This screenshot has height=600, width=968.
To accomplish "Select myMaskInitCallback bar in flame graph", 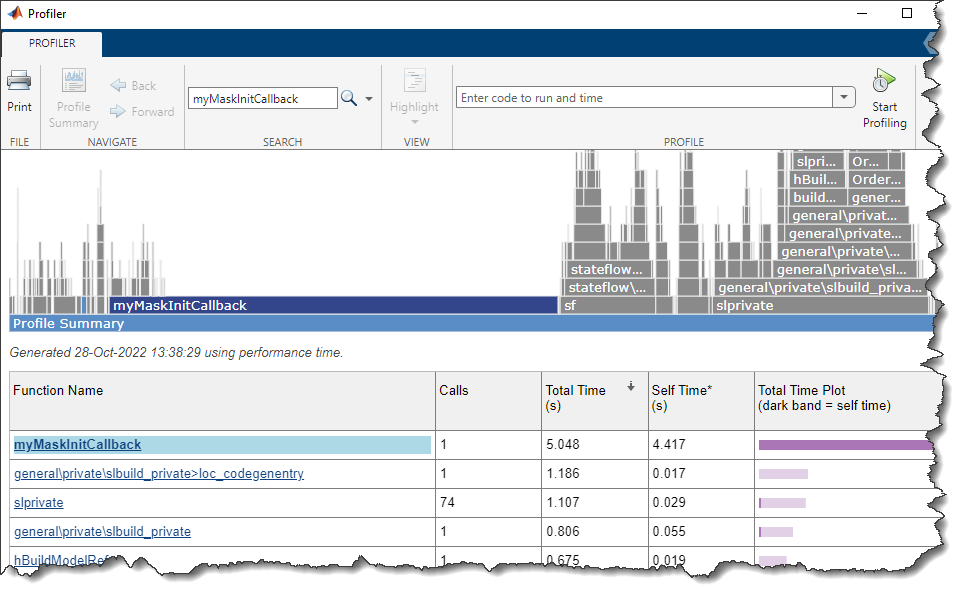I will click(332, 306).
